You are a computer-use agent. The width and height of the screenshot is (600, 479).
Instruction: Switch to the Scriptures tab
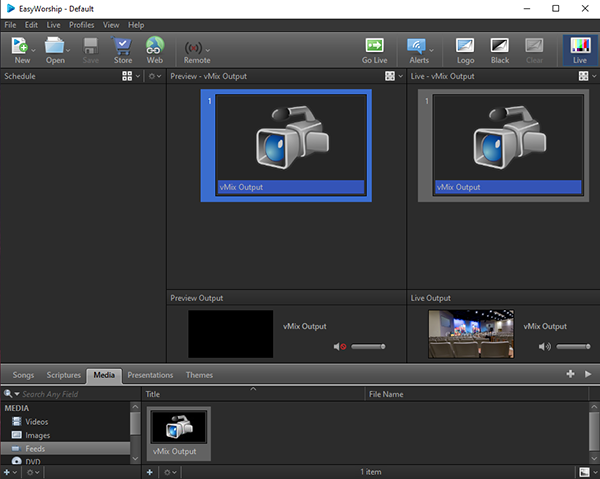pos(64,375)
